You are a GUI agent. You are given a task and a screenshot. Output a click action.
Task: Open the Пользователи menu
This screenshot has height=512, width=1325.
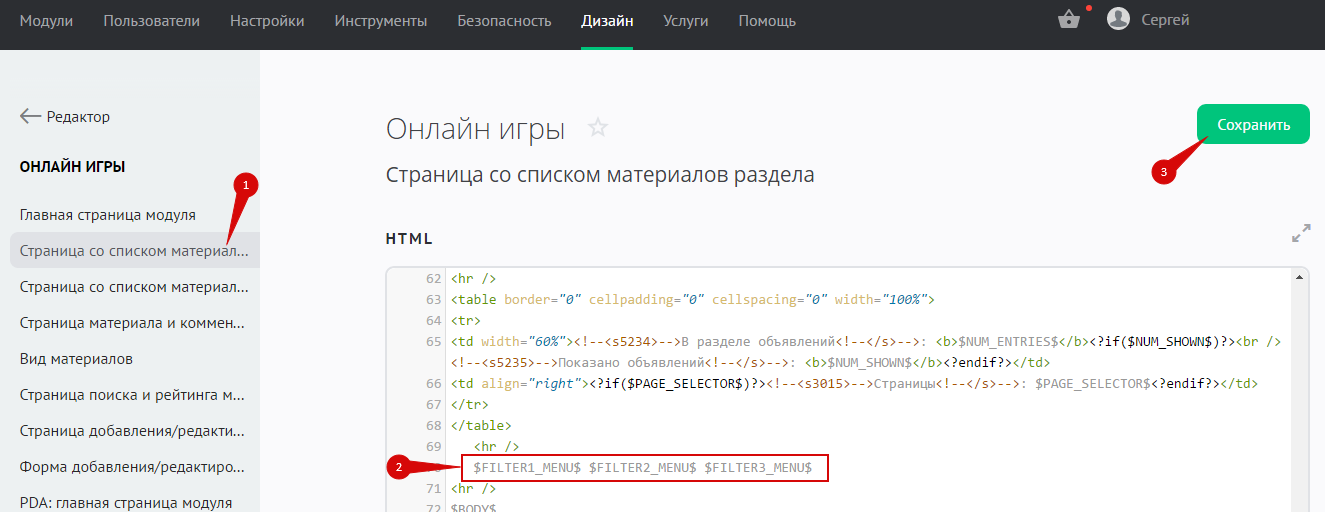pos(151,21)
